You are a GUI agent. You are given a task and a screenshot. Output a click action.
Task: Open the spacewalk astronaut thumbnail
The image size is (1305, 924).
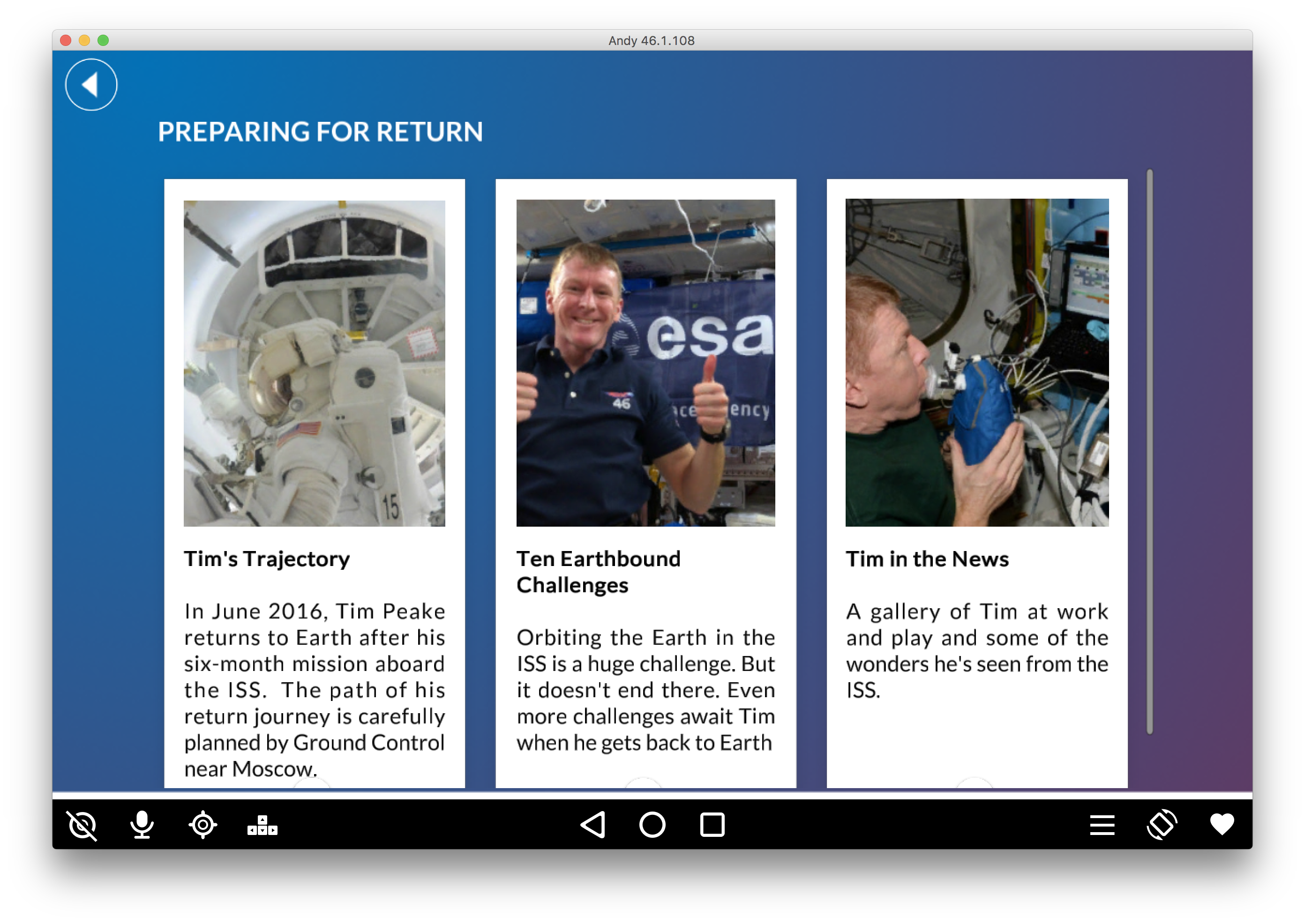click(x=314, y=363)
